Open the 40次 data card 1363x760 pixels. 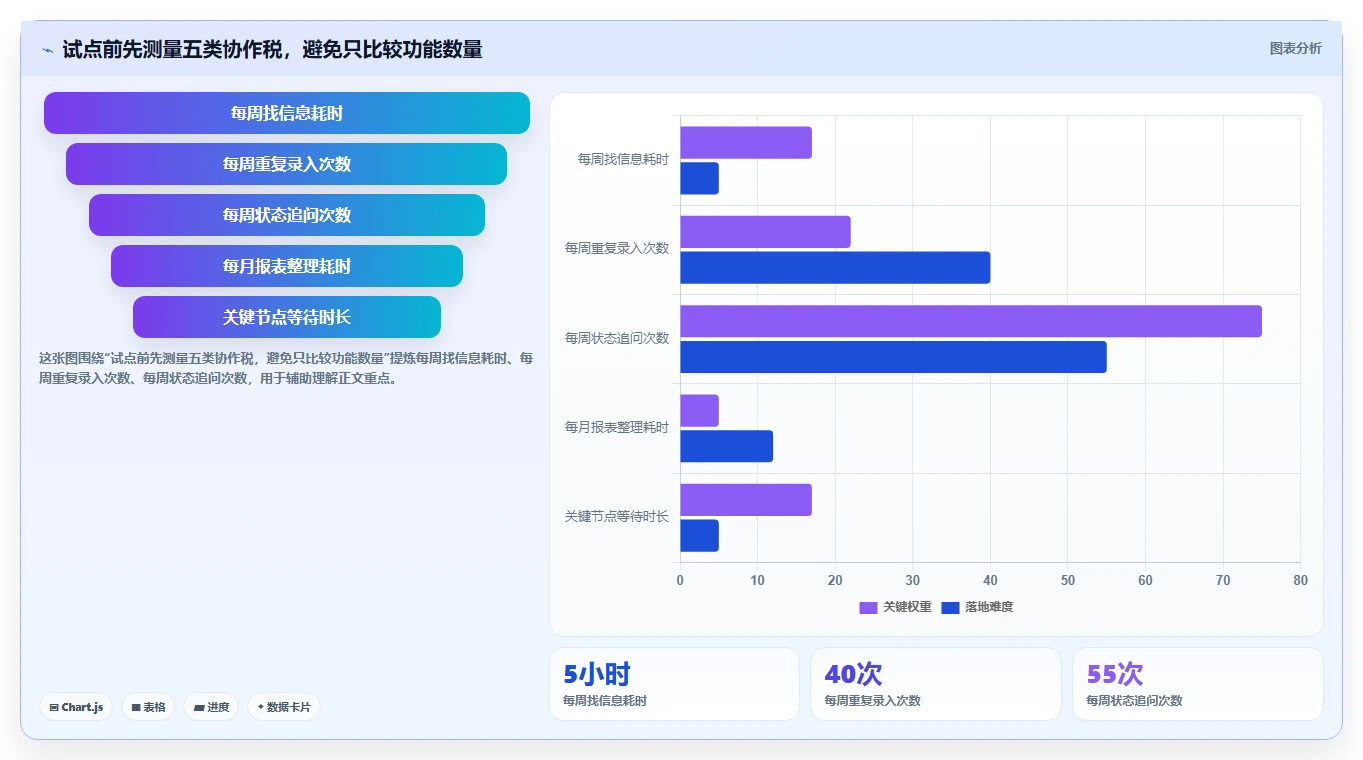click(x=936, y=684)
